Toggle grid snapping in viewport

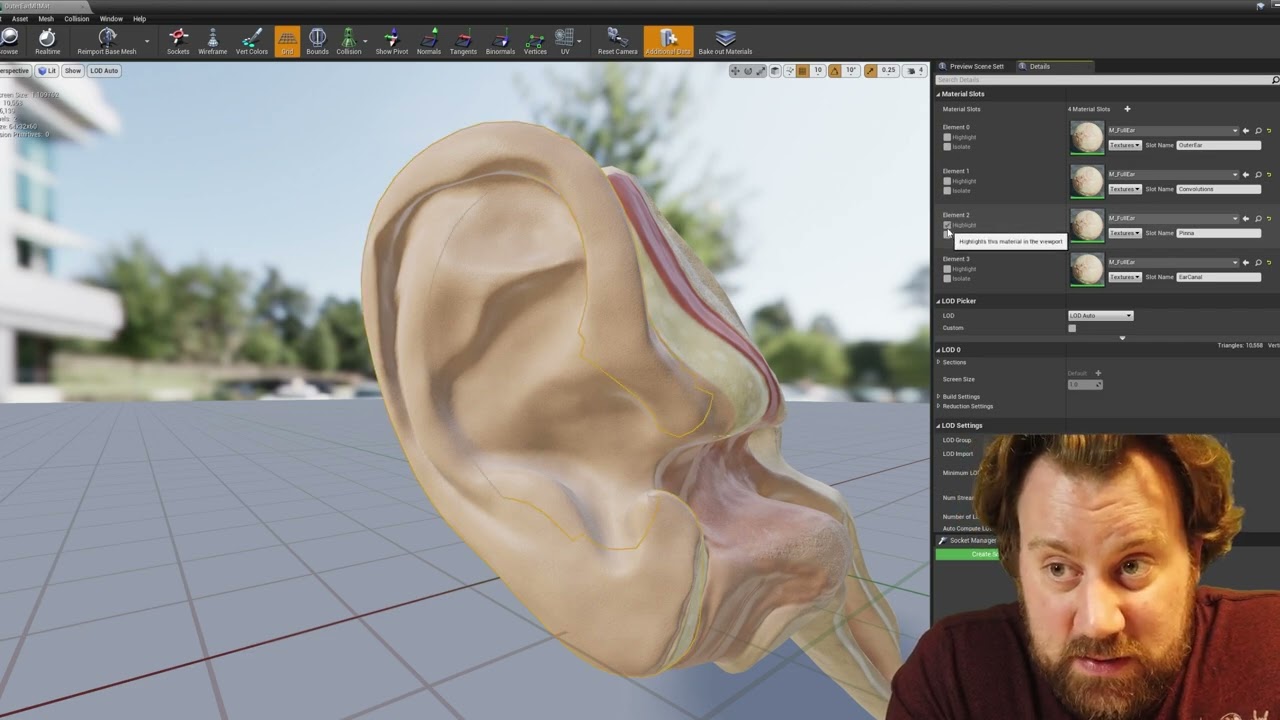(803, 71)
